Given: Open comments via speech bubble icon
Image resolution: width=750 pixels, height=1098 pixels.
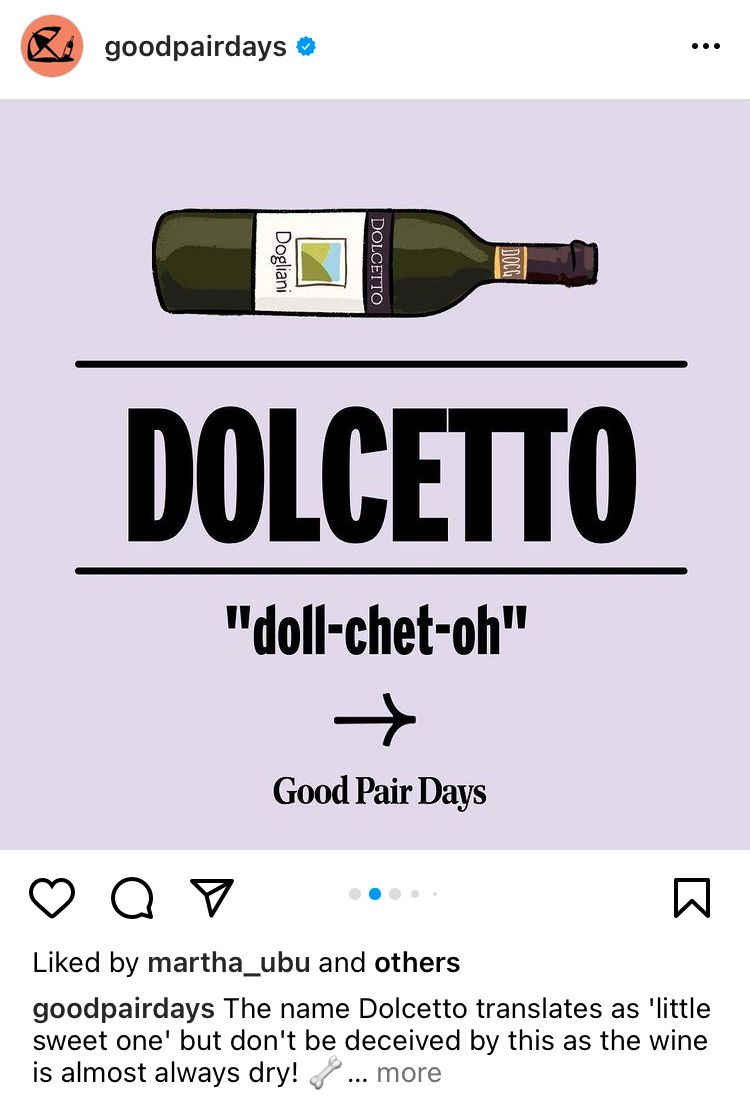Looking at the screenshot, I should (132, 898).
